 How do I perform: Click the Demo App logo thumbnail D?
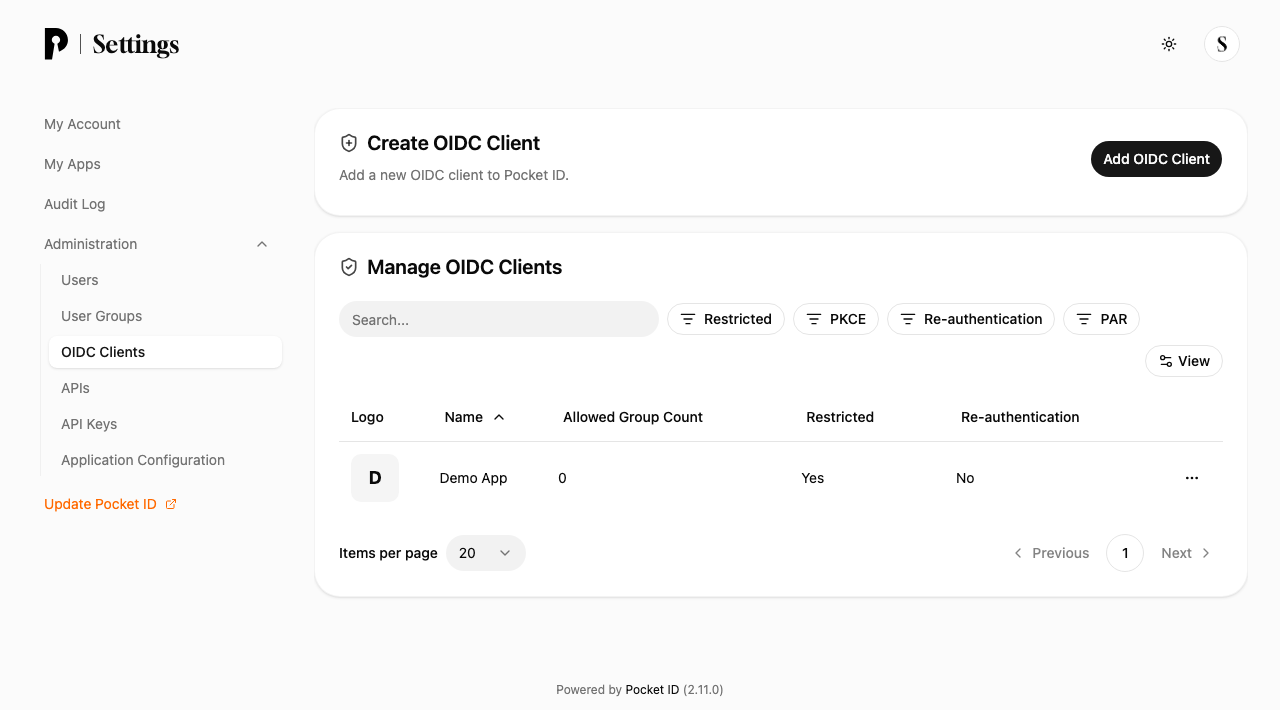tap(375, 478)
